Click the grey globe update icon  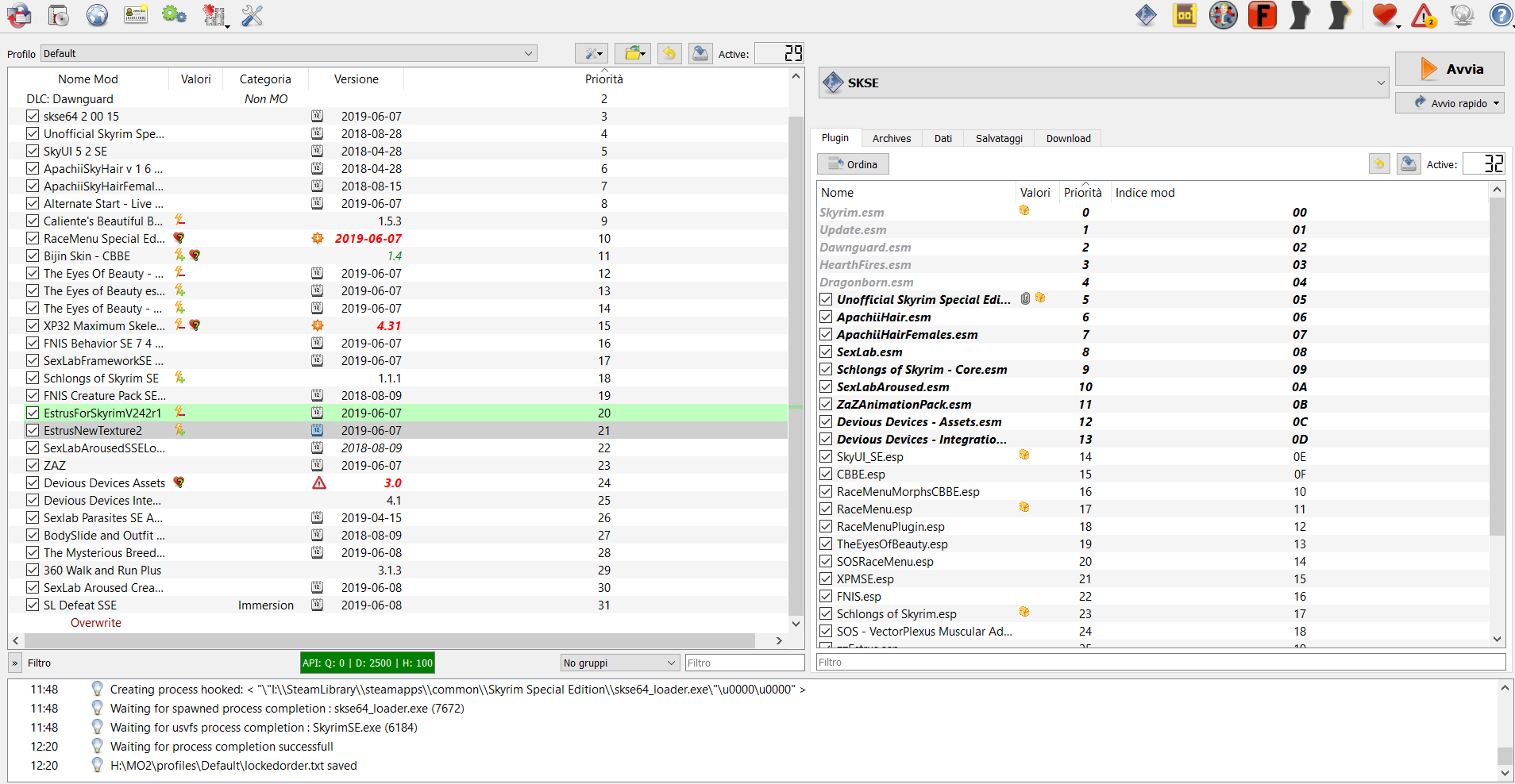(x=1462, y=15)
